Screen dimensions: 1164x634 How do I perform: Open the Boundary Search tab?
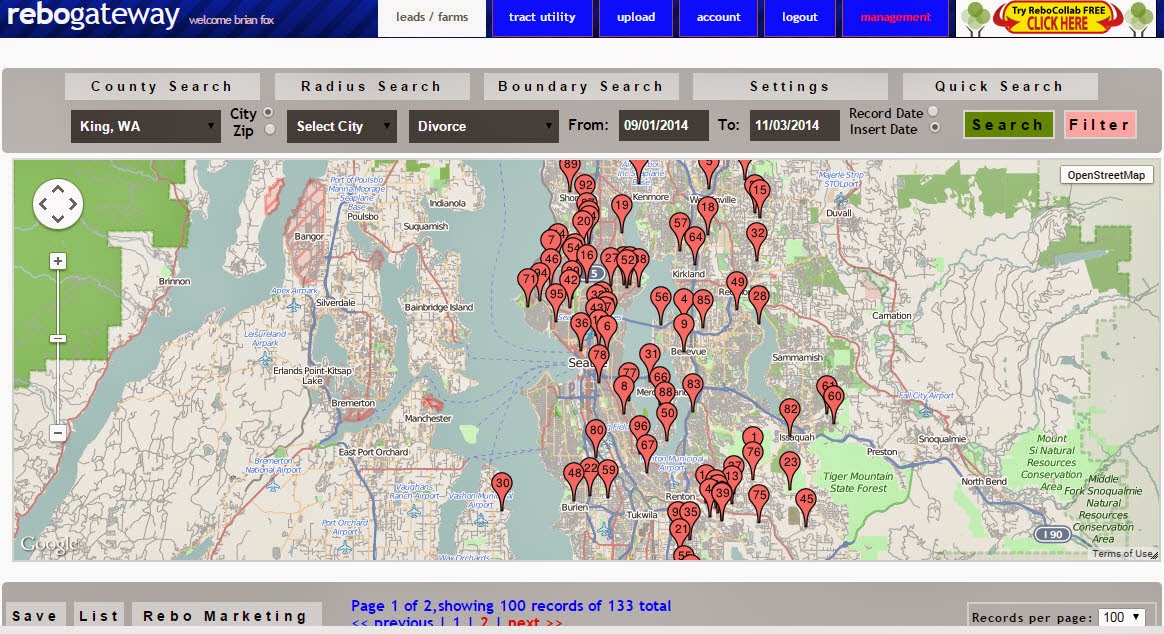point(581,86)
